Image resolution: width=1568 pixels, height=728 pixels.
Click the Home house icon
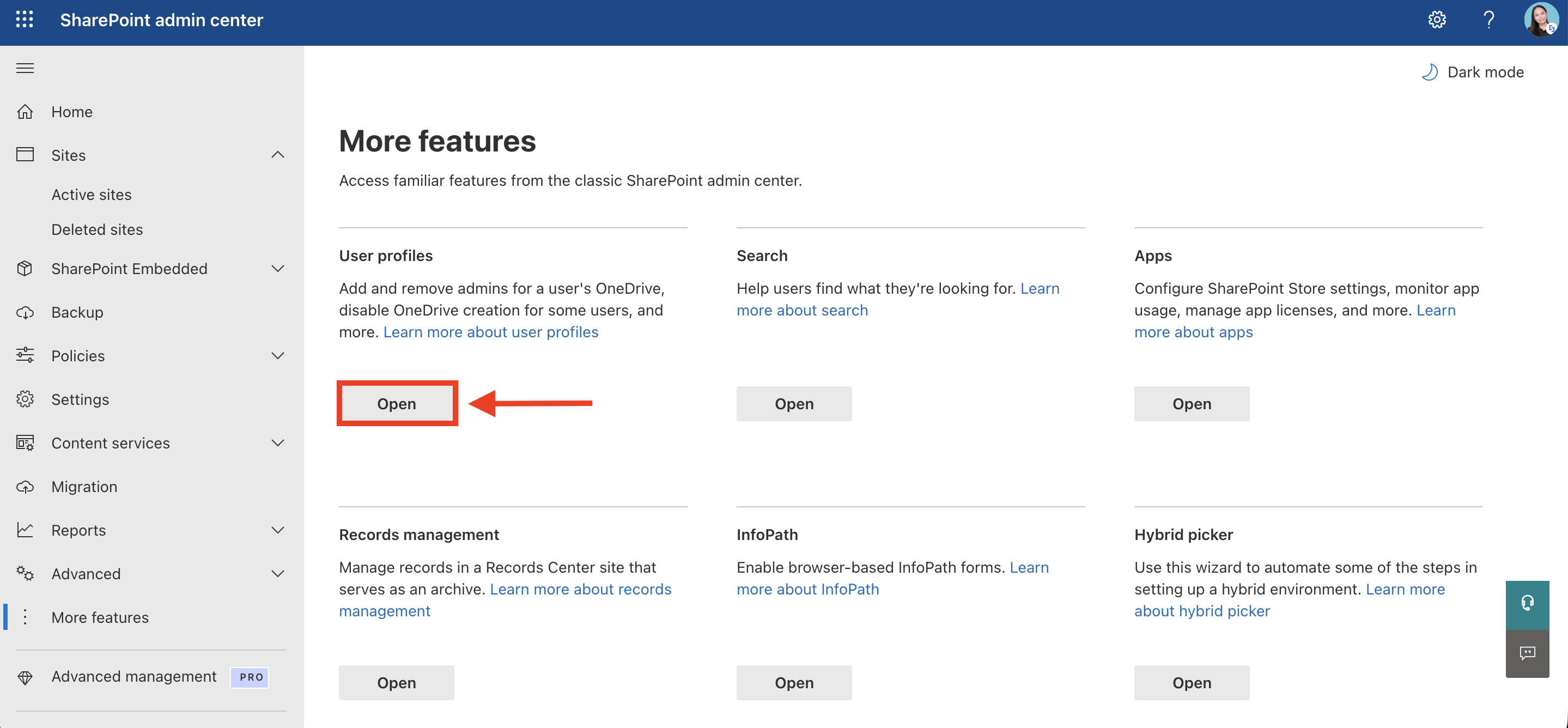tap(25, 112)
